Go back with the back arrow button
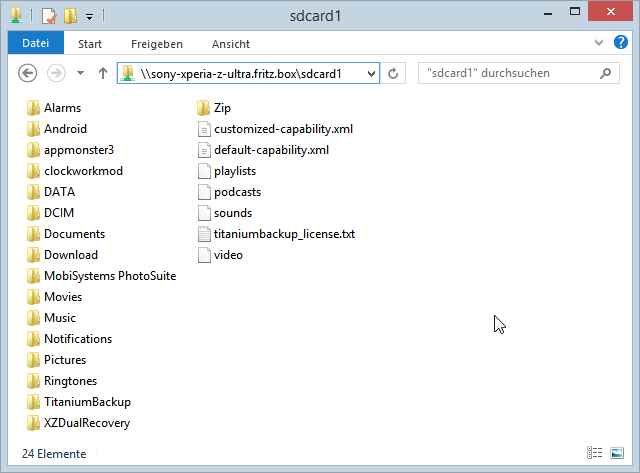Viewport: 640px width, 473px height. click(x=27, y=73)
